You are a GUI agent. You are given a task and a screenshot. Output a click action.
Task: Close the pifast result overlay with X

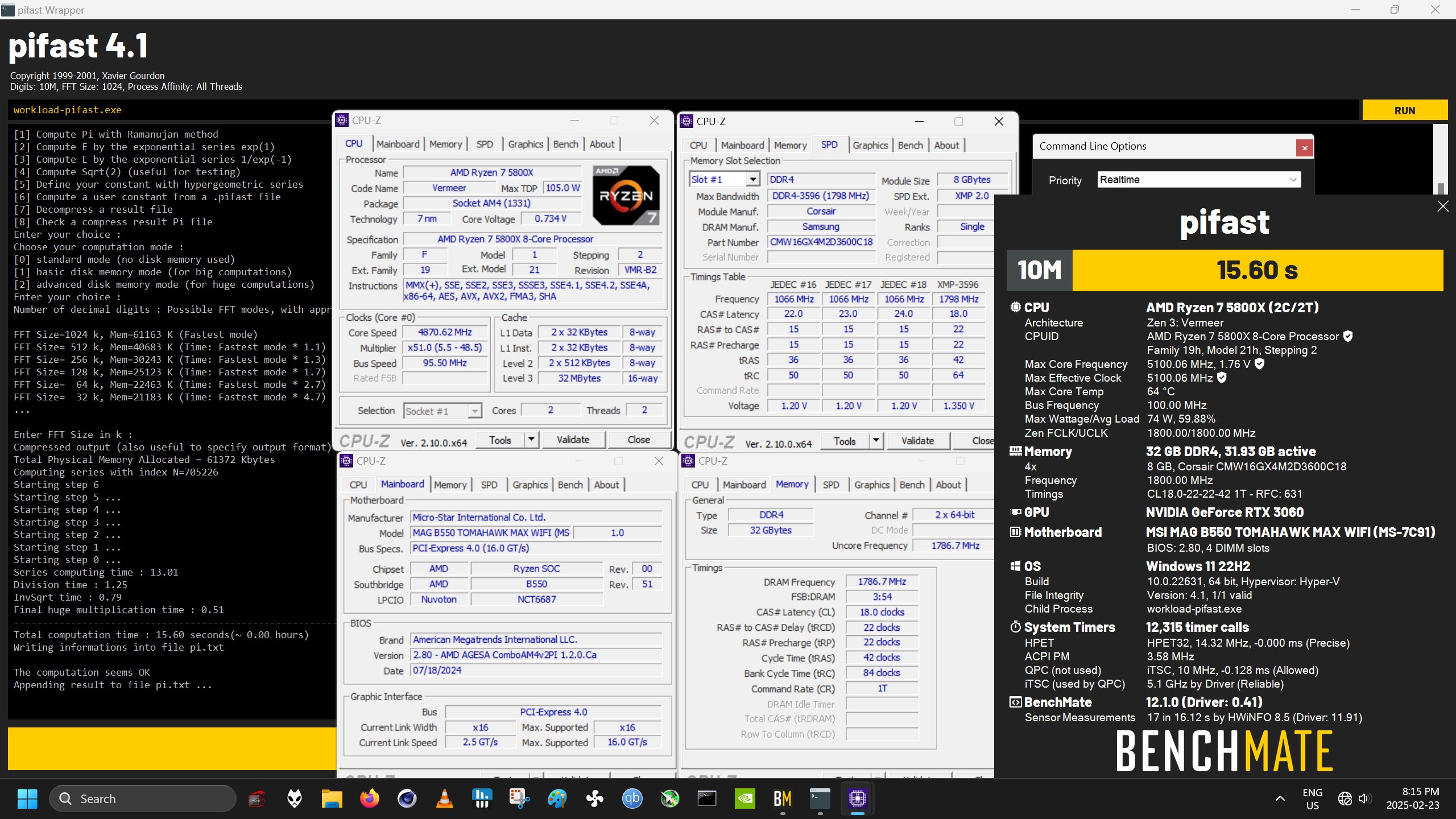coord(1443,206)
